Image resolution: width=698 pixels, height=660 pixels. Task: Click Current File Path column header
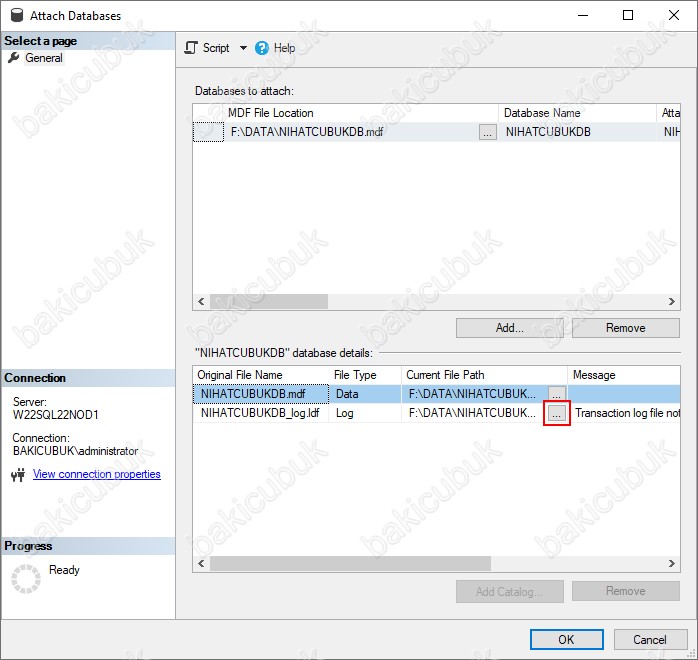484,375
